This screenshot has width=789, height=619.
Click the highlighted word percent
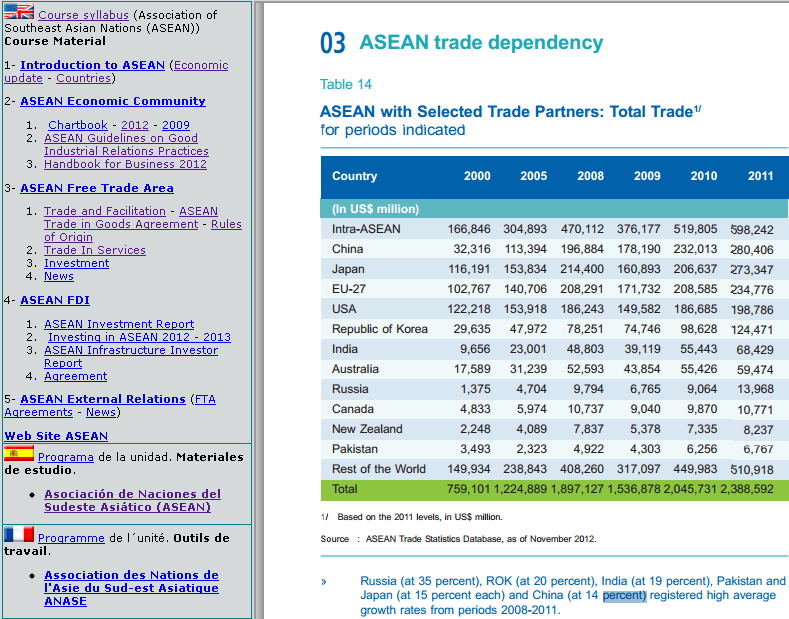point(624,595)
